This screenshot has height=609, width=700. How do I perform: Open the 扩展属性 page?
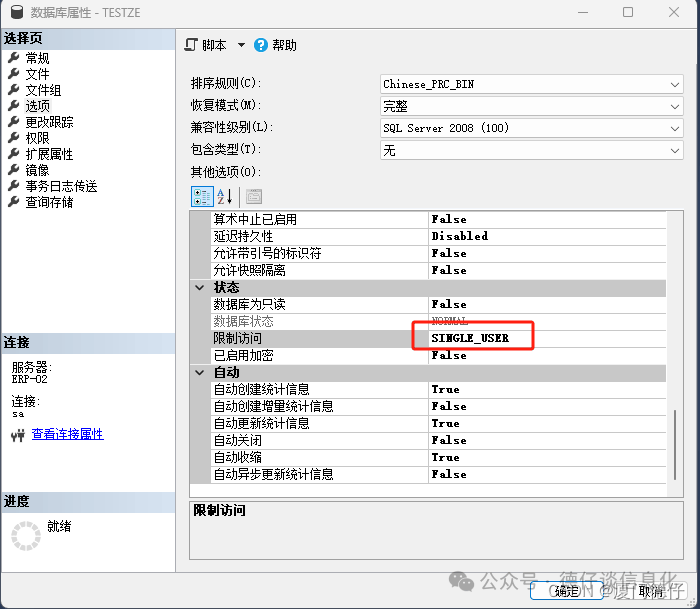point(49,154)
